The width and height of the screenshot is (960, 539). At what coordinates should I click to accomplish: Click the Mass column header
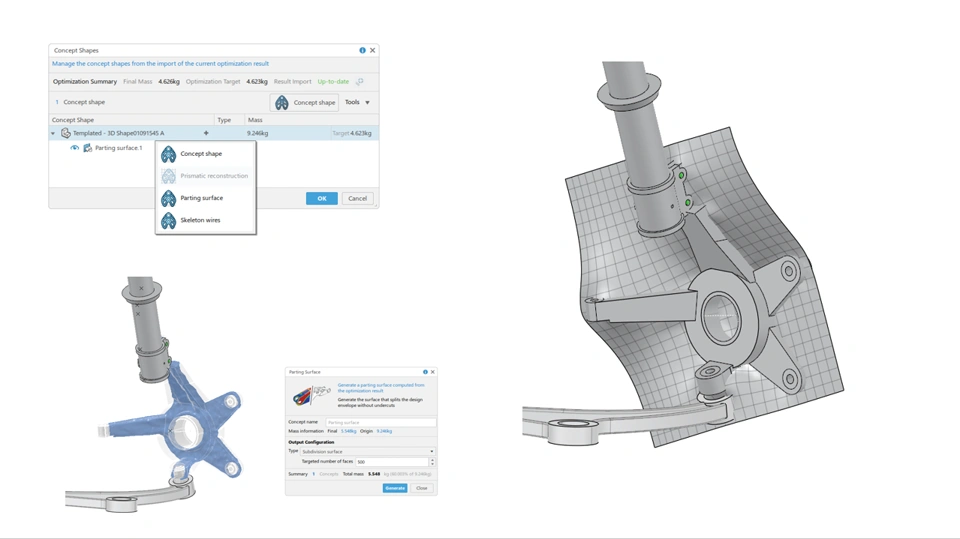pyautogui.click(x=311, y=120)
